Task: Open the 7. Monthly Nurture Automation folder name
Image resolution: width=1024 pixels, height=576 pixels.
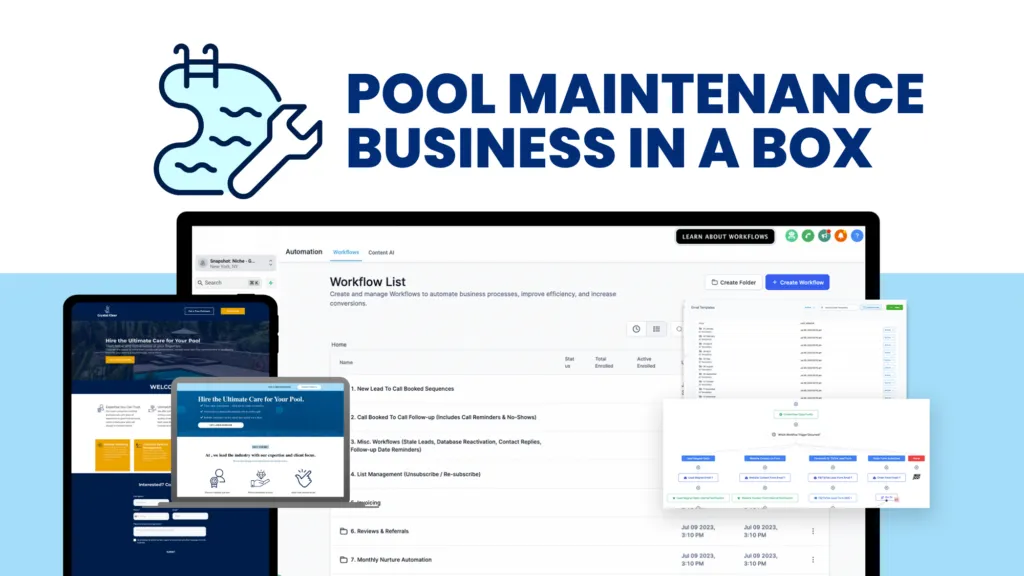Action: [391, 560]
